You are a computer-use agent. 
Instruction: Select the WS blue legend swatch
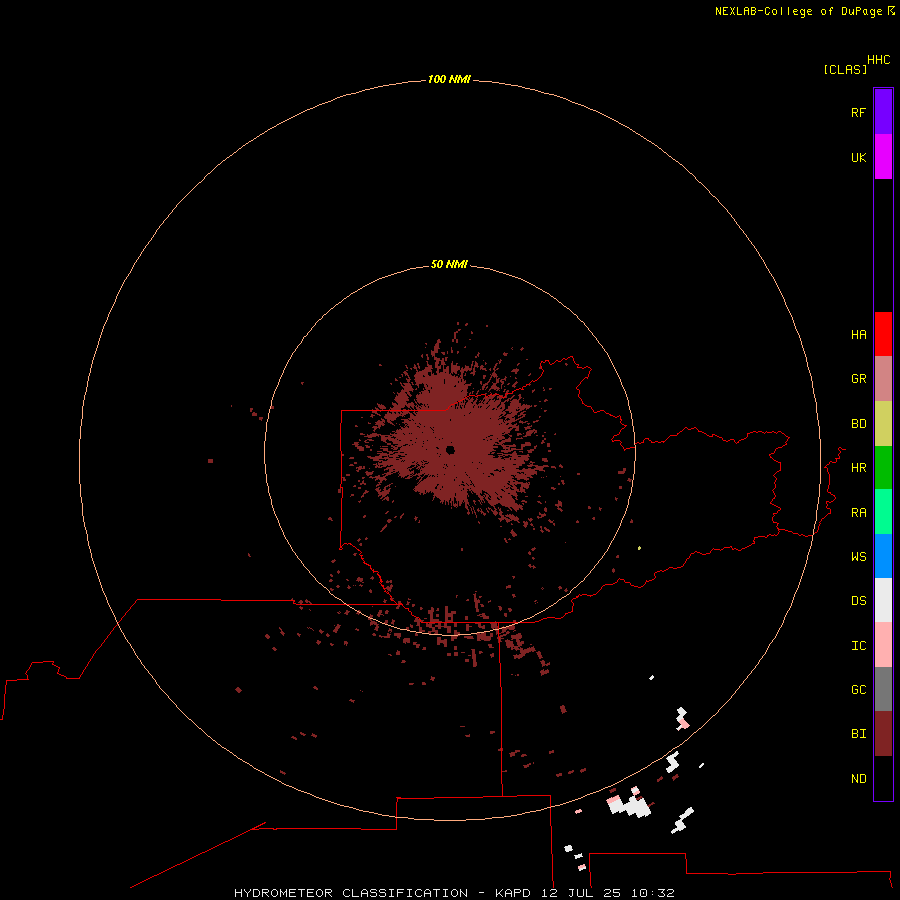[x=883, y=556]
